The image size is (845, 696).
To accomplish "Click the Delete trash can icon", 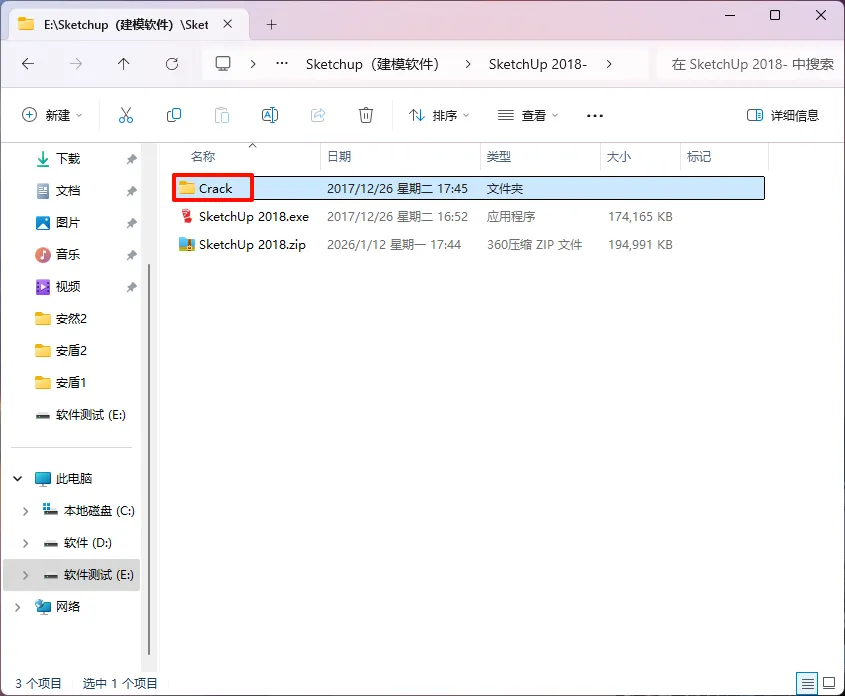I will [366, 115].
